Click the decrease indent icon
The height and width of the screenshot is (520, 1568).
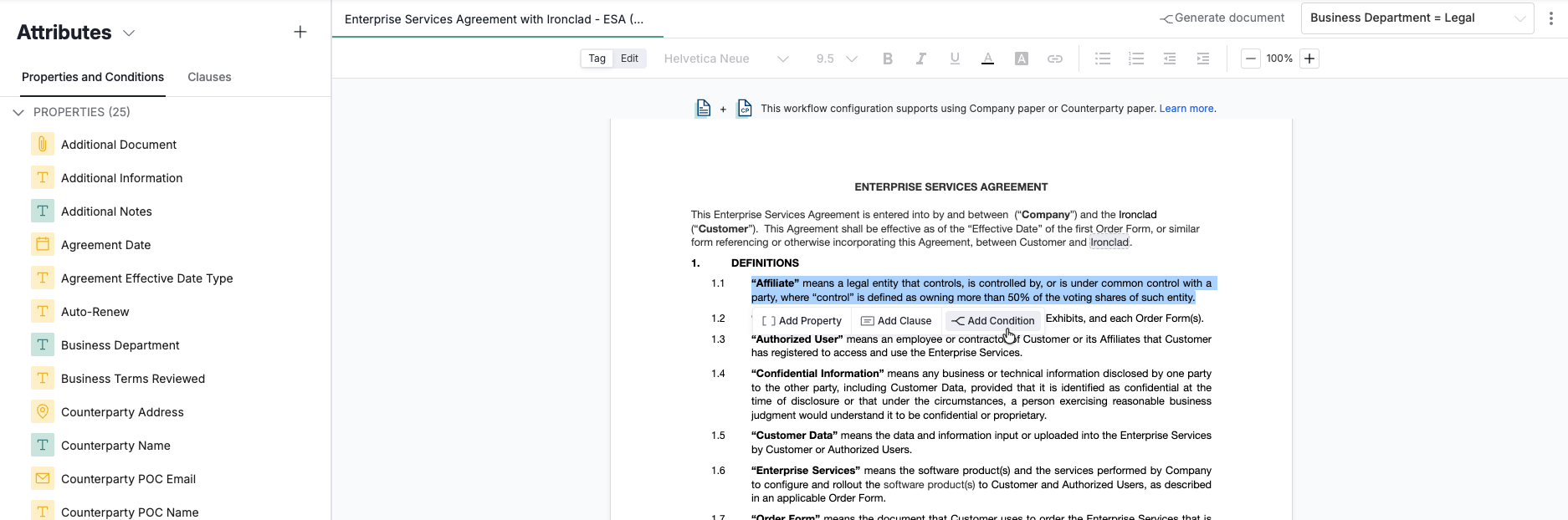1170,59
